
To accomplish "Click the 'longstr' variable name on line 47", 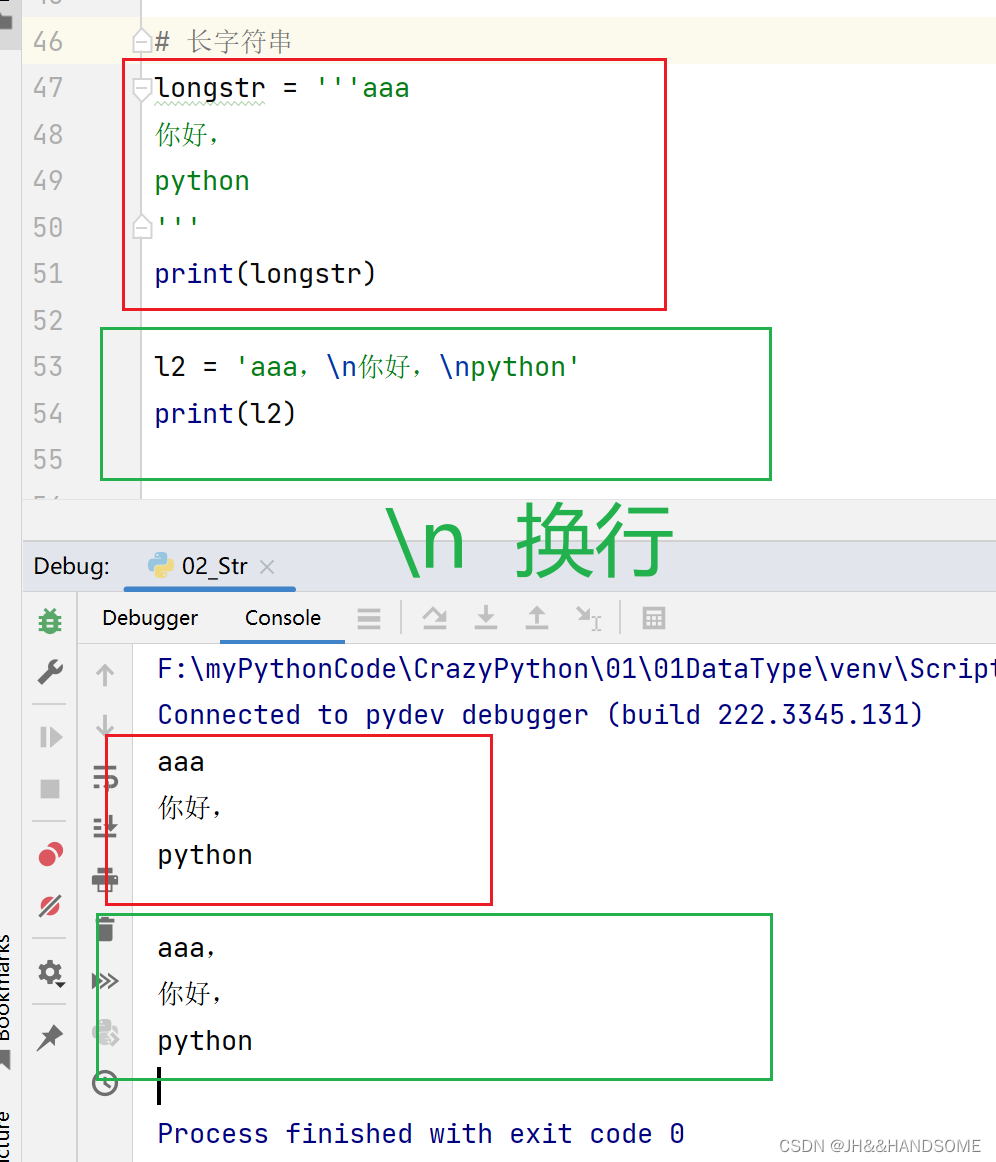I will coord(210,88).
